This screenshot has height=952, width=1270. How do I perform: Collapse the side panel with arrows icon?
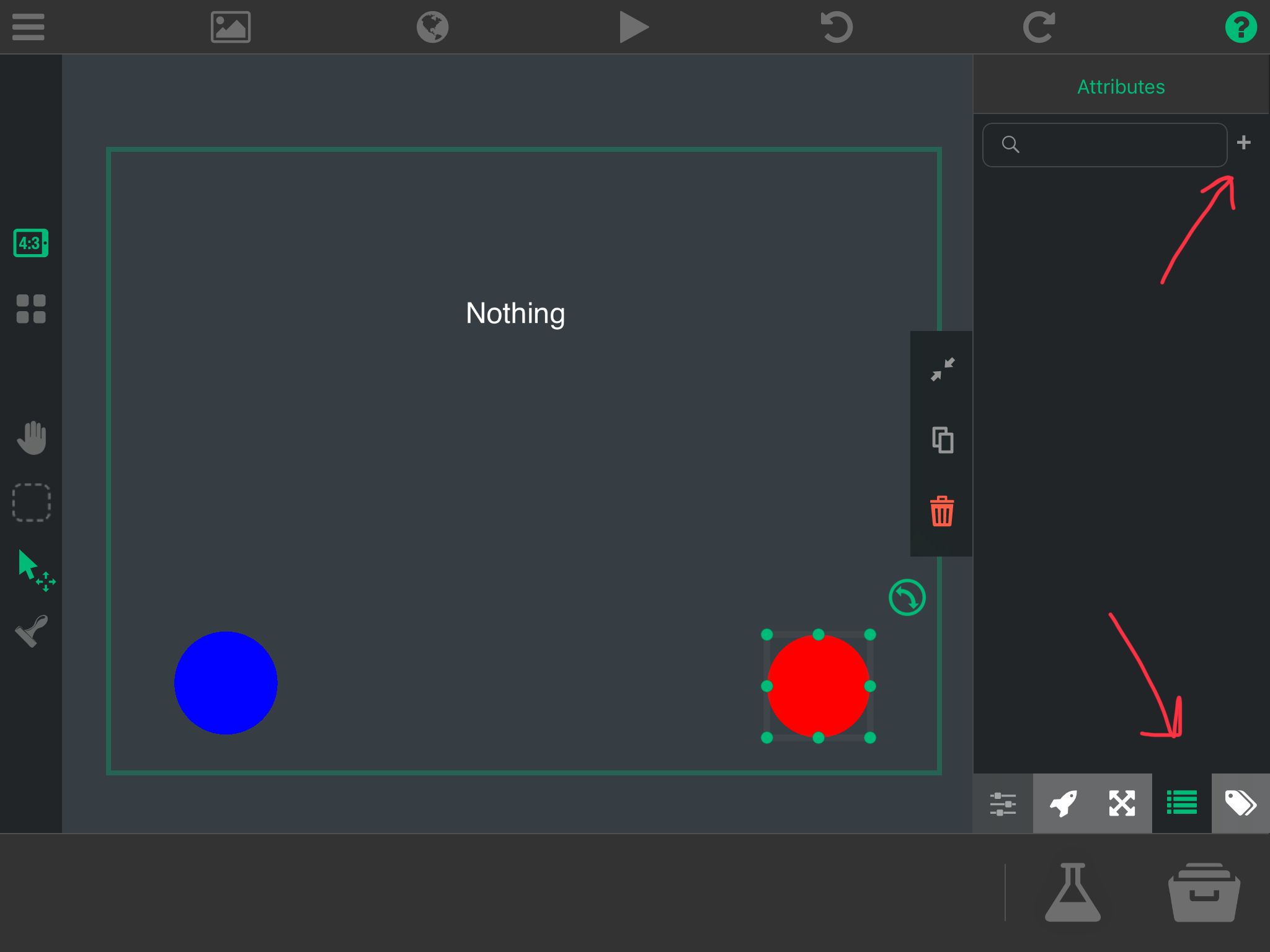pyautogui.click(x=943, y=369)
